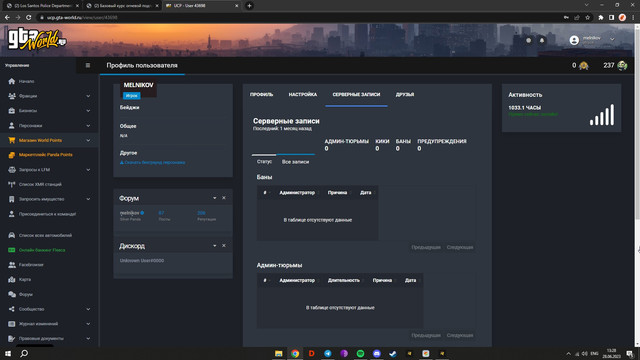Switch to the Друзья tab

point(405,94)
